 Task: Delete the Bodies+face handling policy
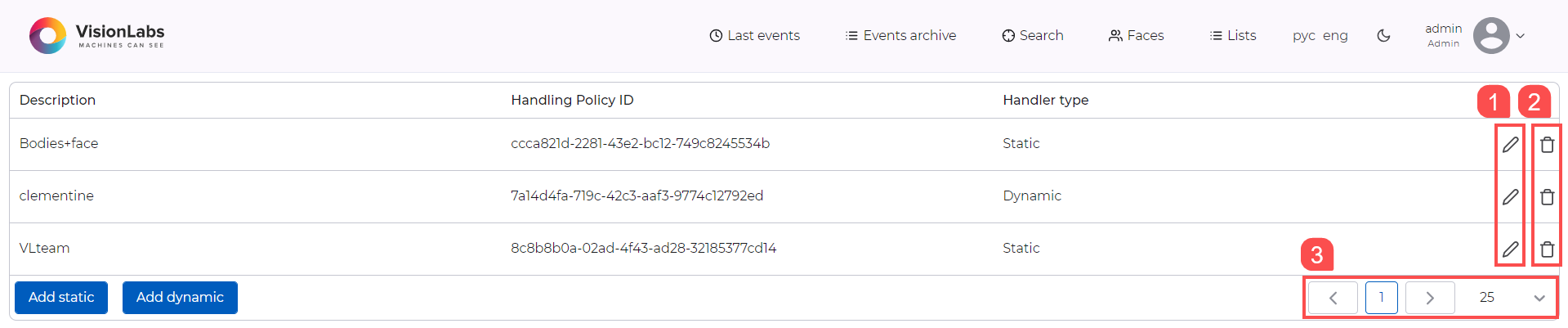(x=1547, y=145)
